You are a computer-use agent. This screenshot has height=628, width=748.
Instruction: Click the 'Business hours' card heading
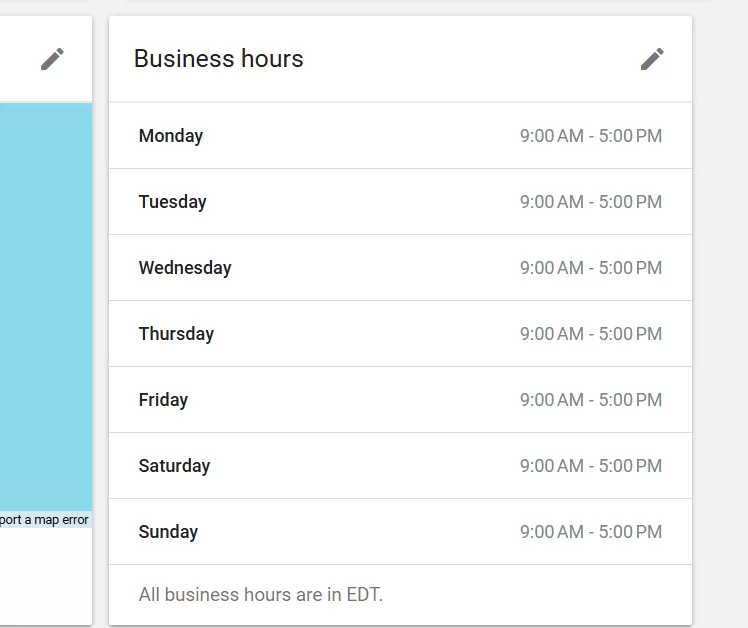219,59
